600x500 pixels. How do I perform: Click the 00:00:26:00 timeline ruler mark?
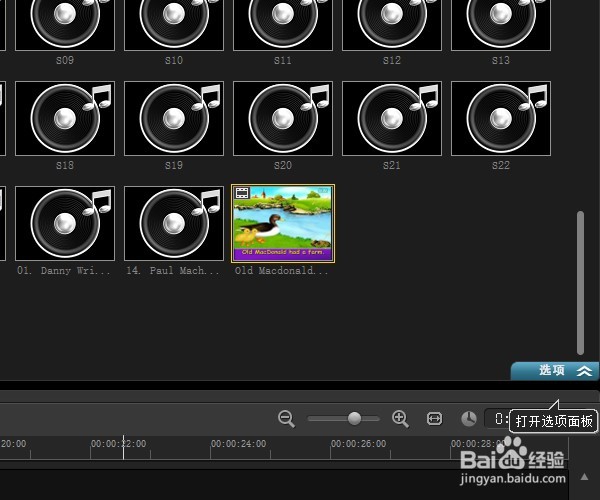pyautogui.click(x=359, y=444)
